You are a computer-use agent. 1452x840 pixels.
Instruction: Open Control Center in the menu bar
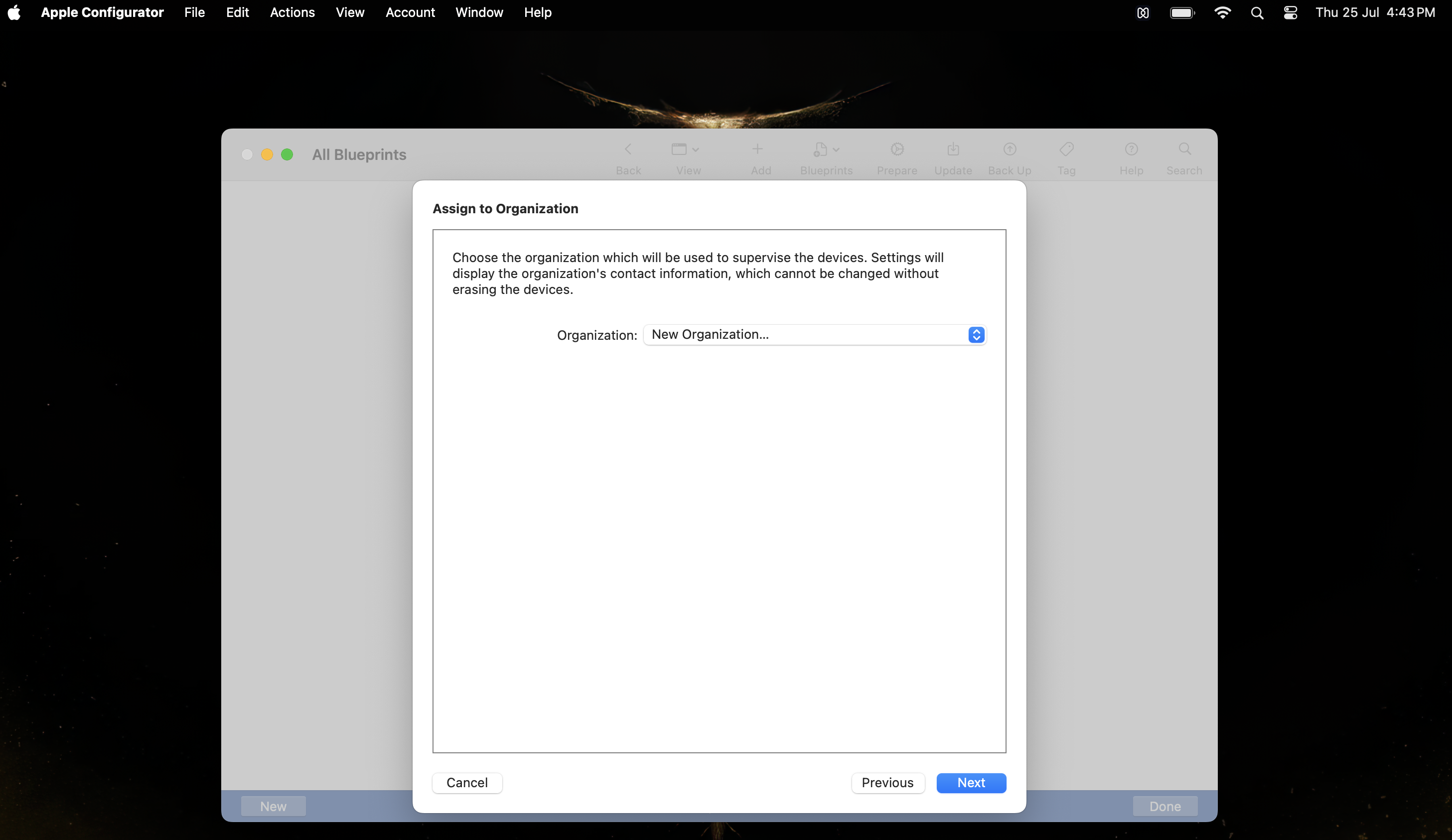pos(1290,12)
